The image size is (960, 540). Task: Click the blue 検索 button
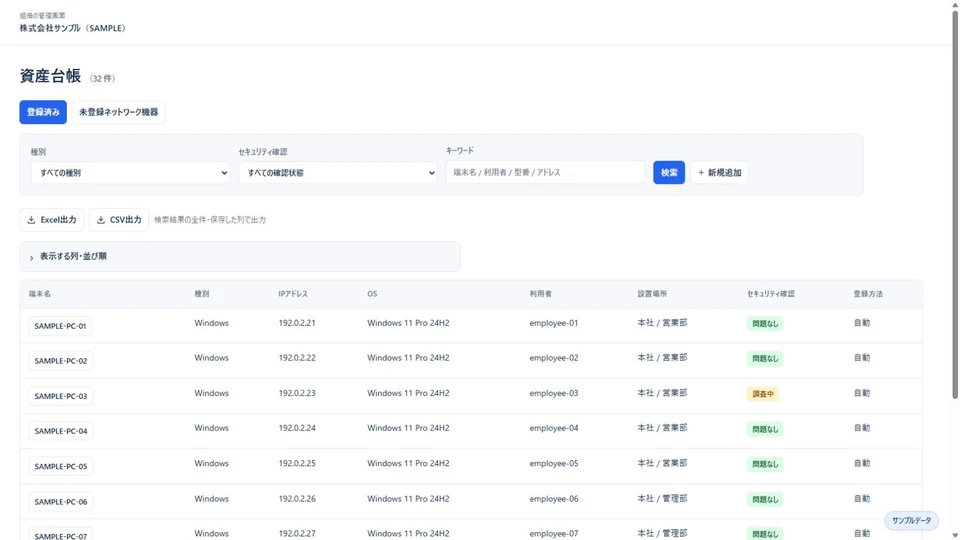click(669, 173)
